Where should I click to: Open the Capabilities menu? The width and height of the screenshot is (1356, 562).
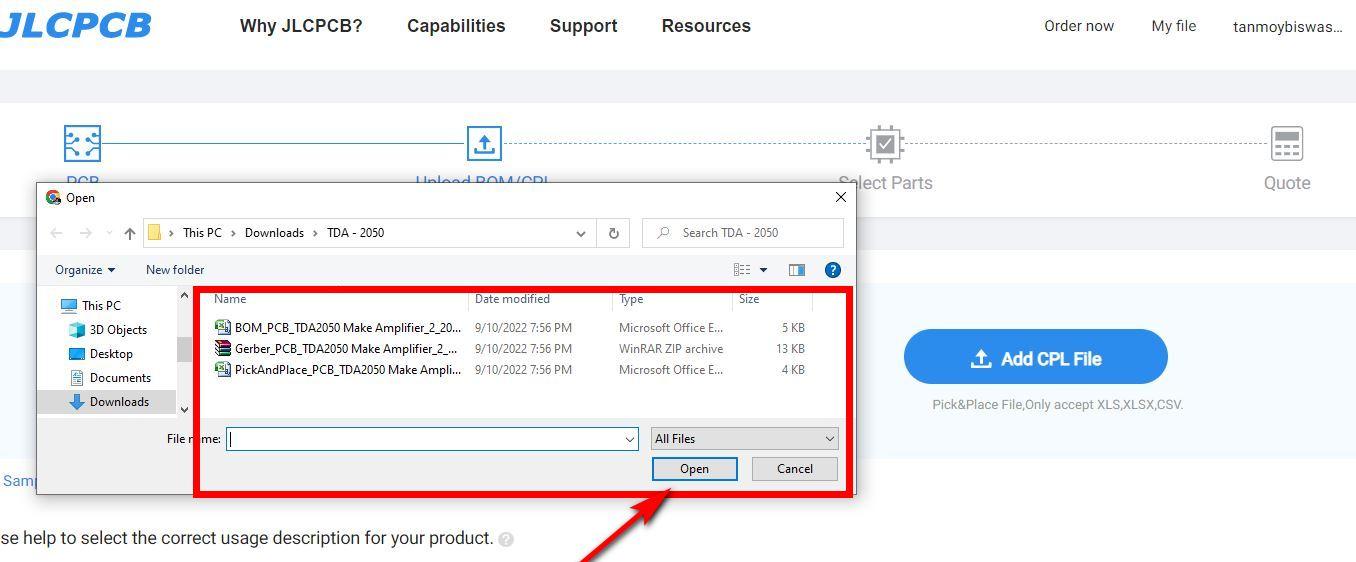tap(456, 26)
